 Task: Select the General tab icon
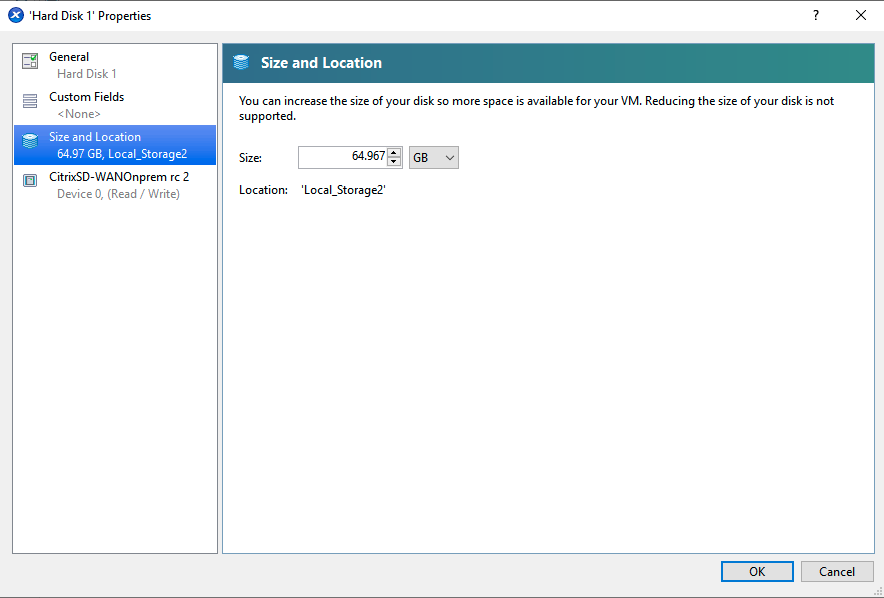[x=30, y=61]
